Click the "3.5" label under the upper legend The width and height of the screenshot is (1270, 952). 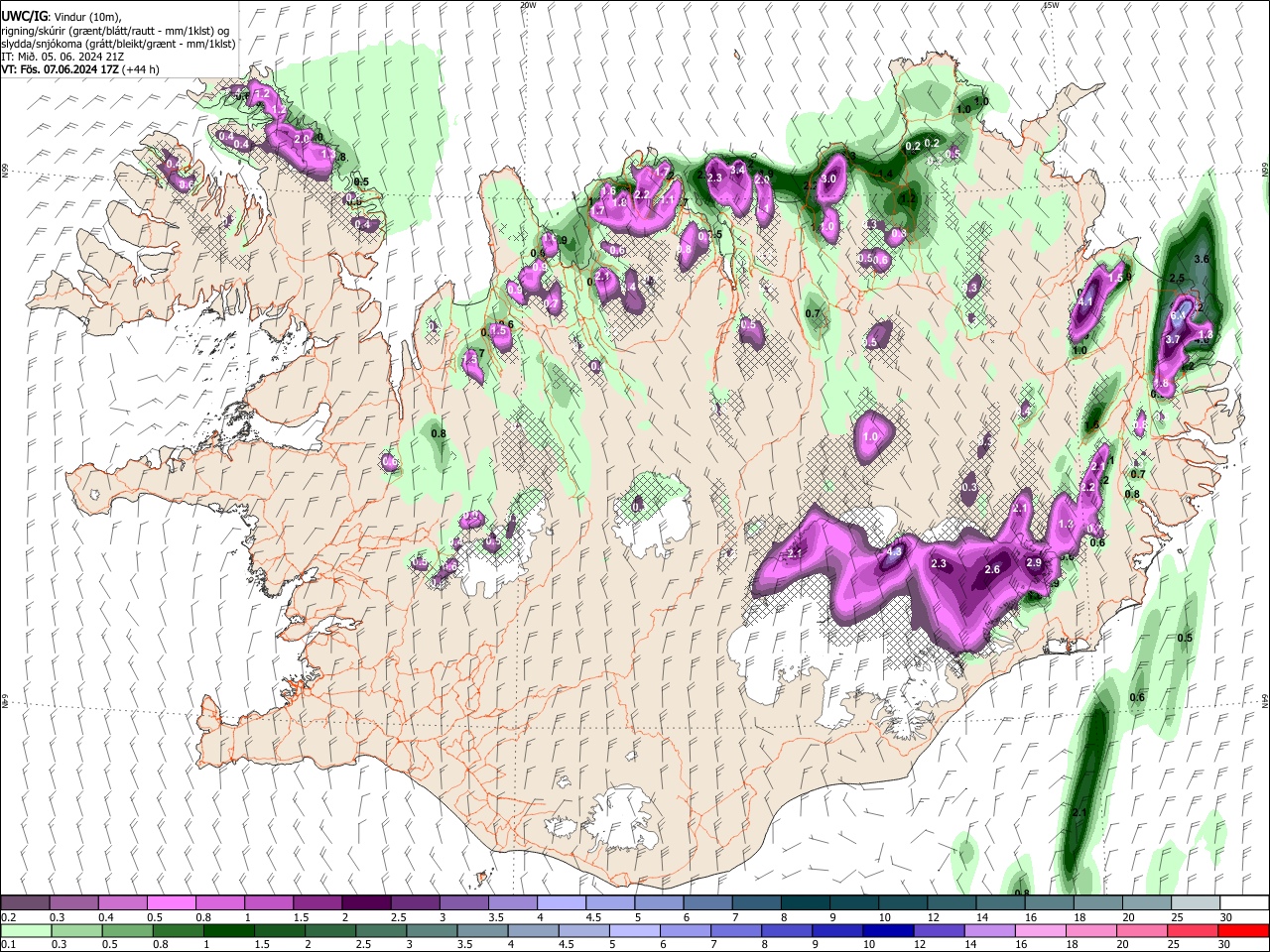495,917
